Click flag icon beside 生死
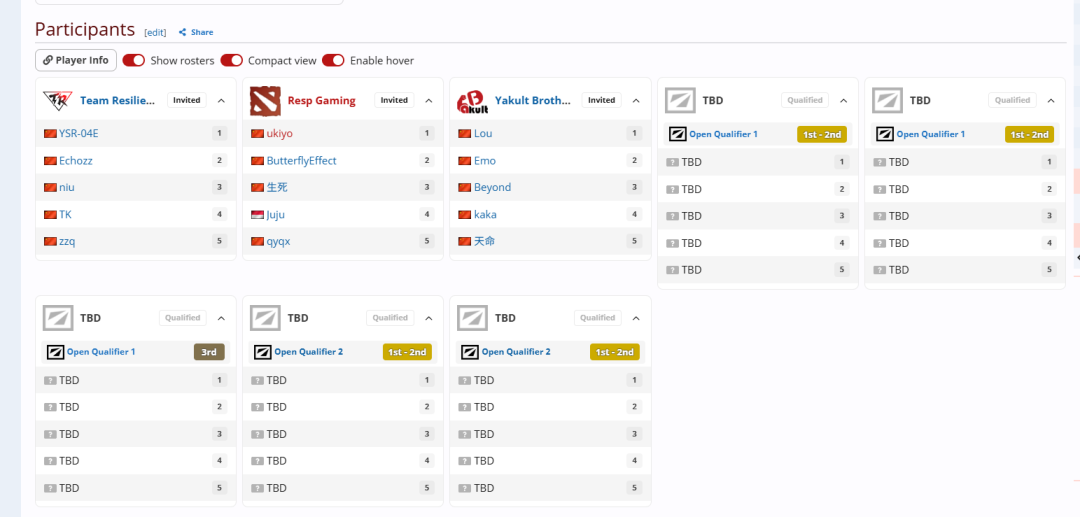 click(x=258, y=187)
